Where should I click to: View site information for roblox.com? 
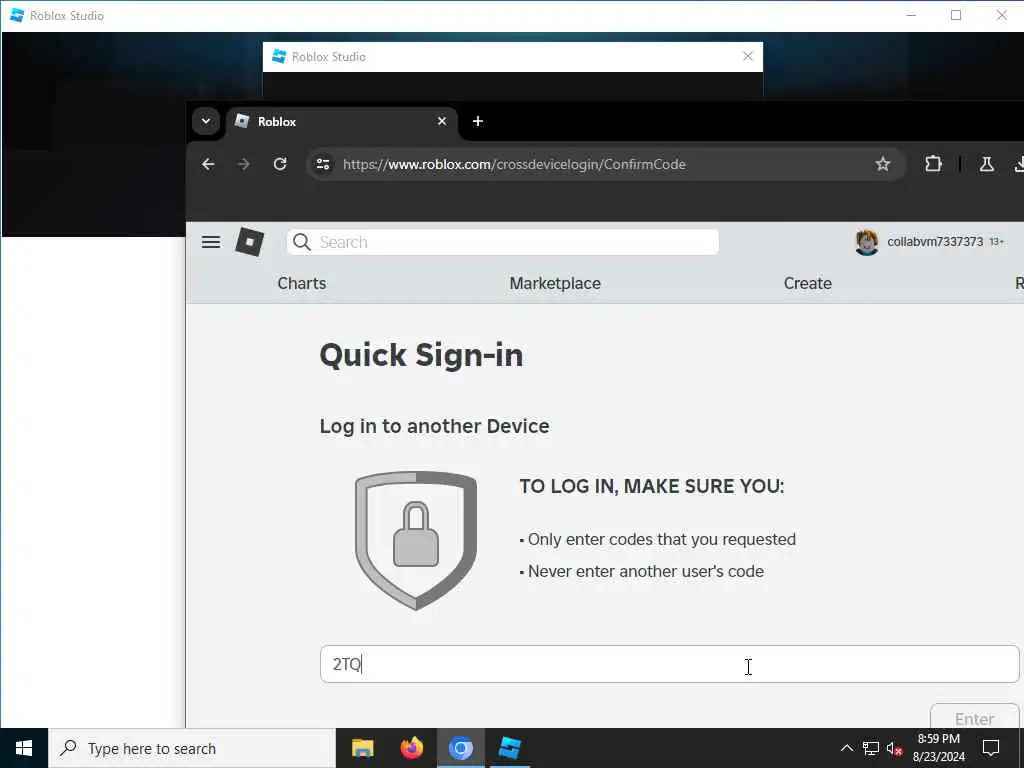(323, 165)
